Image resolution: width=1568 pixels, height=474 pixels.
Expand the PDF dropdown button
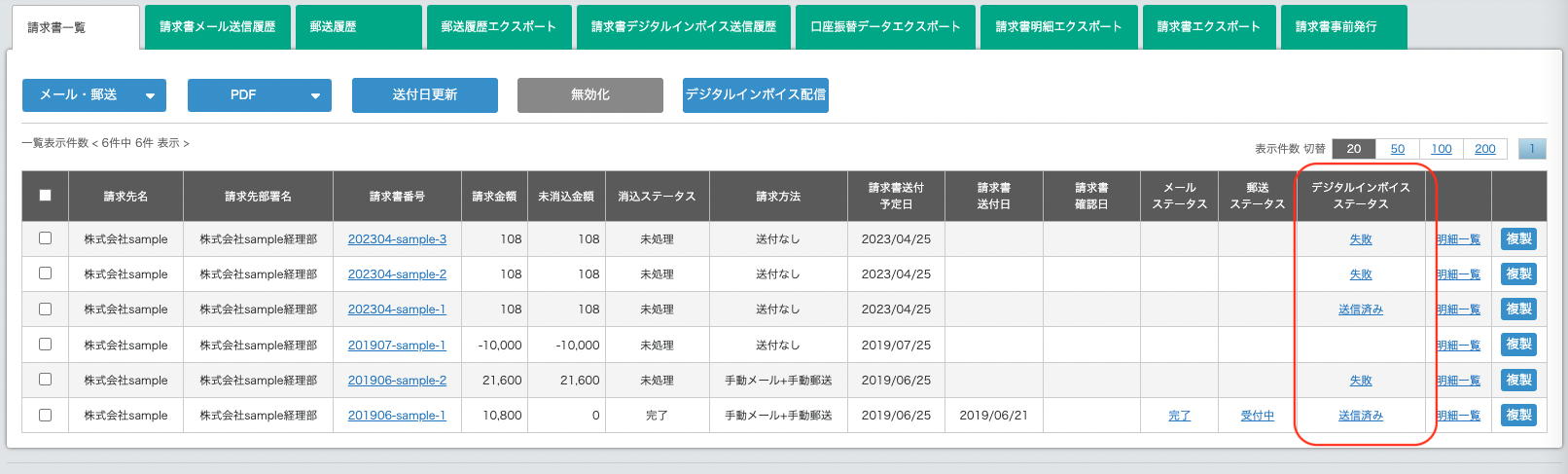(x=260, y=95)
